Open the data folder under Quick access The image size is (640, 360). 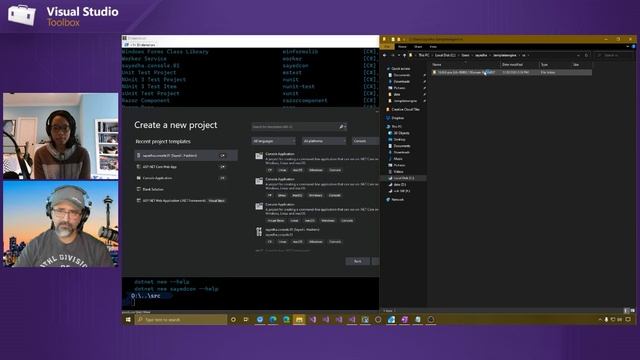397,94
